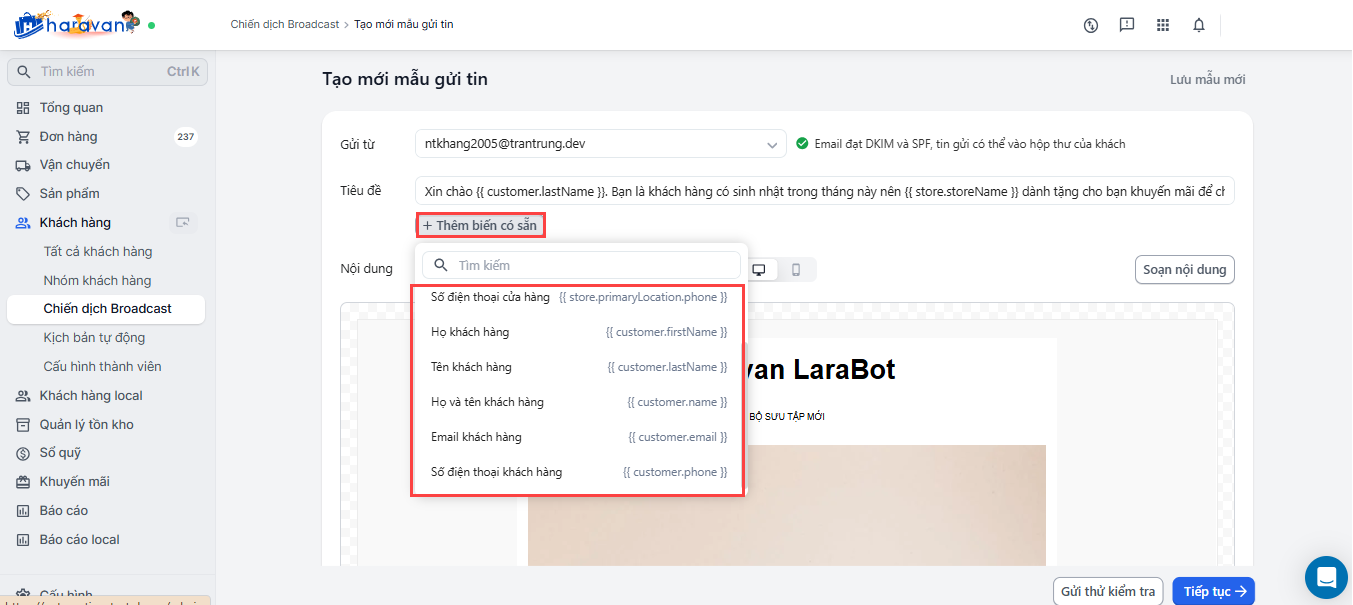Screen dimensions: 1353x605
Task: Insert Email khách hàng variable
Action: [x=579, y=437]
